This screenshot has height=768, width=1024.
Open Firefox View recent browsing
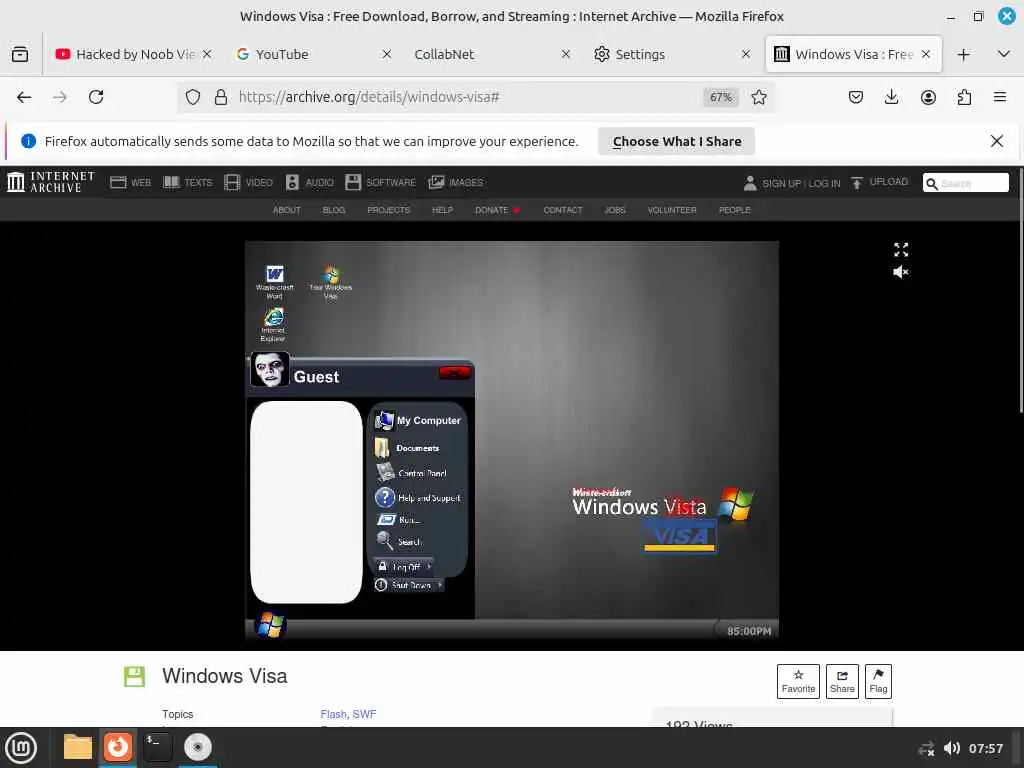[x=20, y=54]
